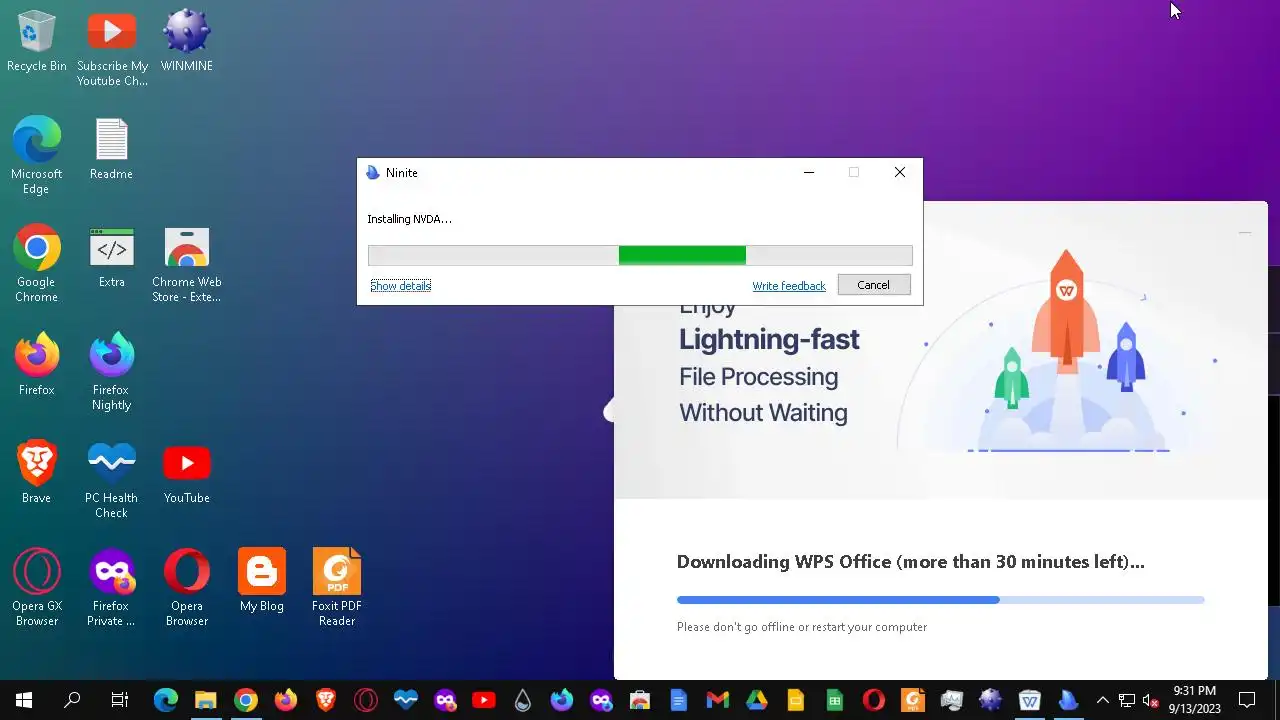The image size is (1280, 720).
Task: Launch Foxit PDF Reader desktop icon
Action: [337, 587]
